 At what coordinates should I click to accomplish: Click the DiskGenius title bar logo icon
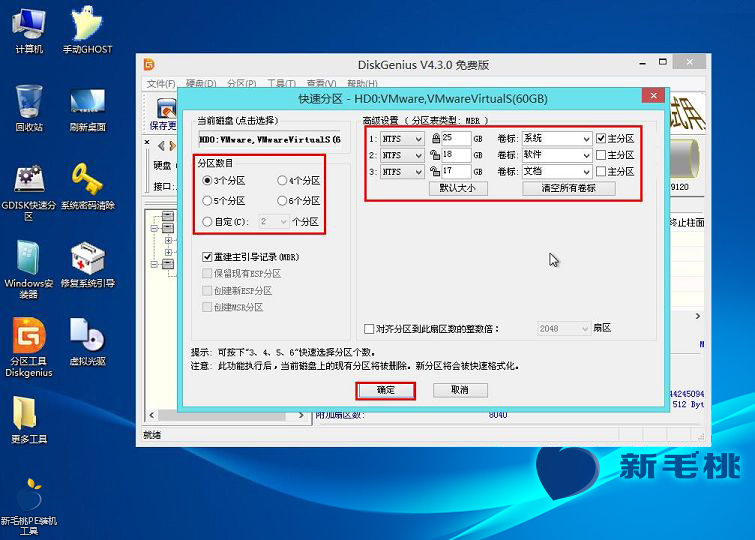(149, 64)
